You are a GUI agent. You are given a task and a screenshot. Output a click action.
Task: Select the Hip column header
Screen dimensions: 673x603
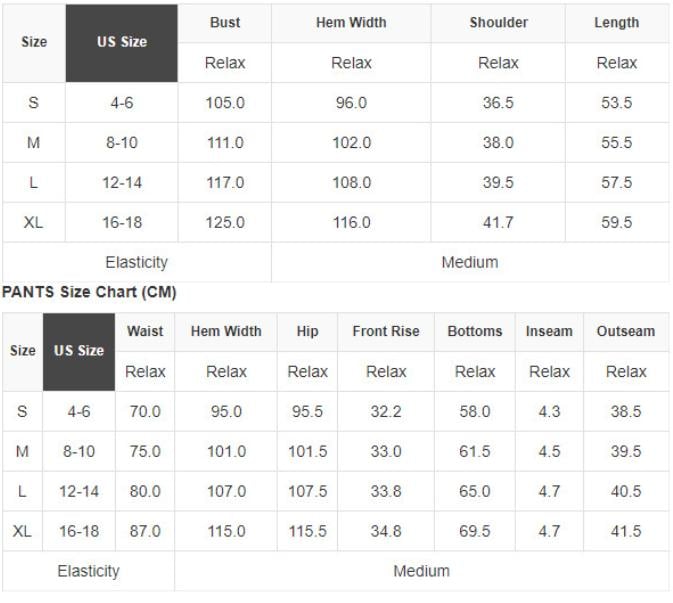[307, 331]
